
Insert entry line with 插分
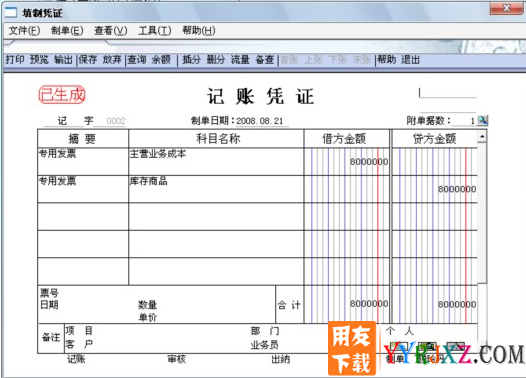click(191, 60)
